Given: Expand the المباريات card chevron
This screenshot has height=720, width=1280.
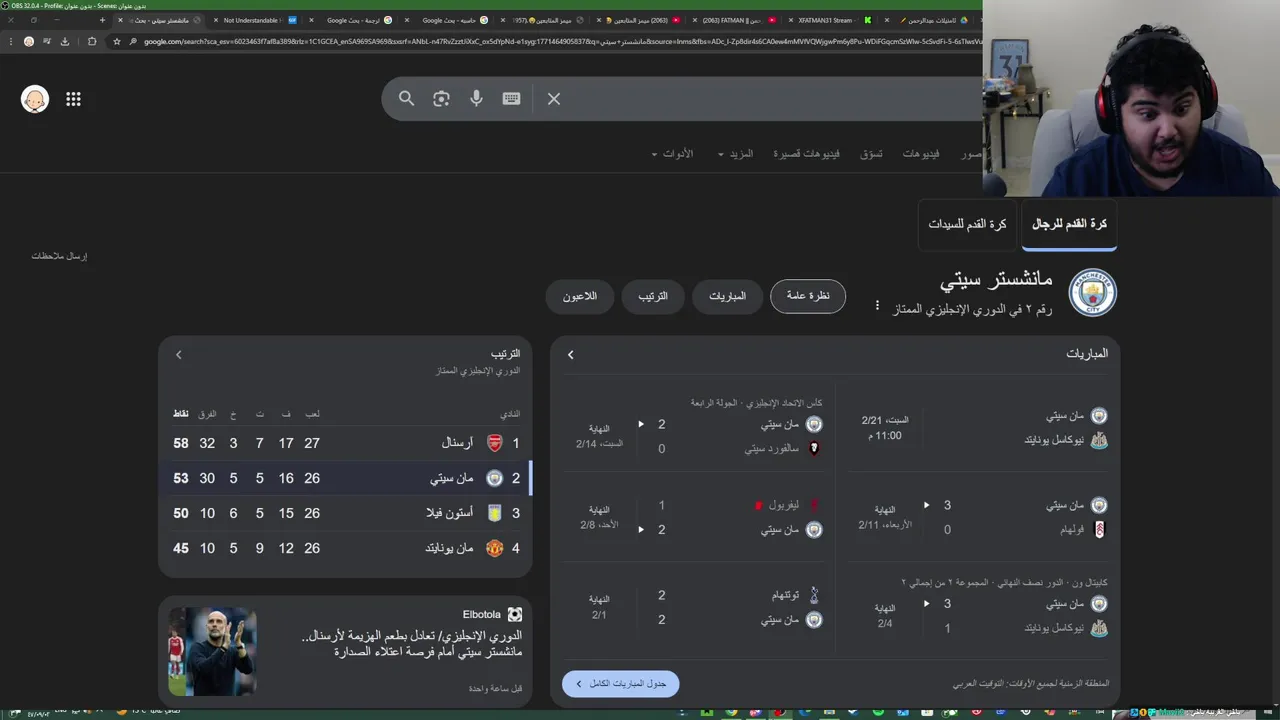Looking at the screenshot, I should 571,354.
